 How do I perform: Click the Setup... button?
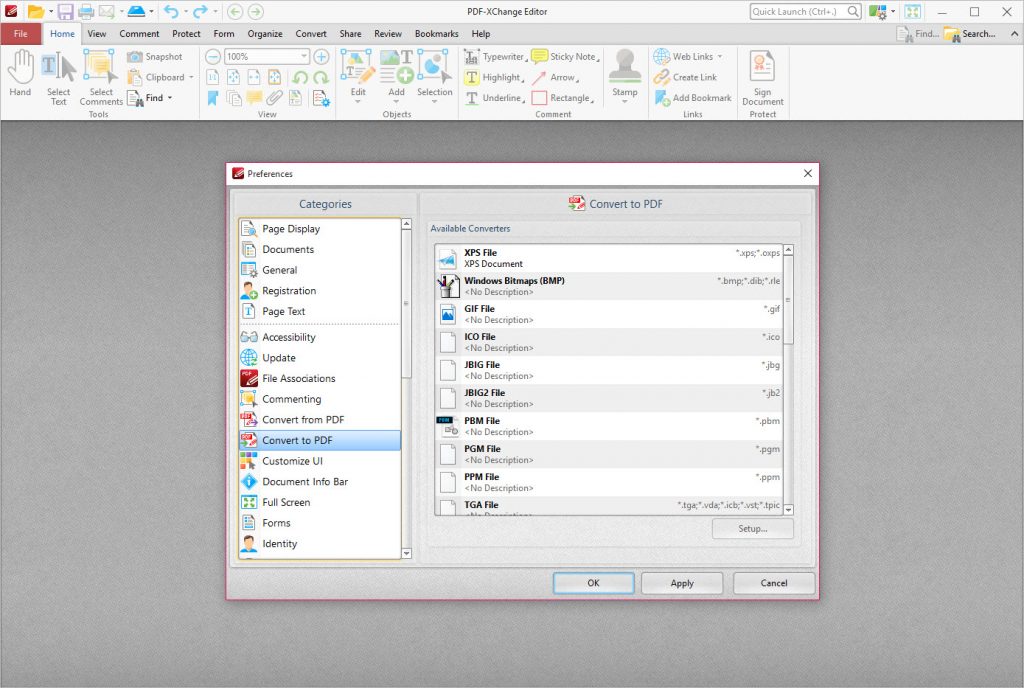pyautogui.click(x=752, y=529)
